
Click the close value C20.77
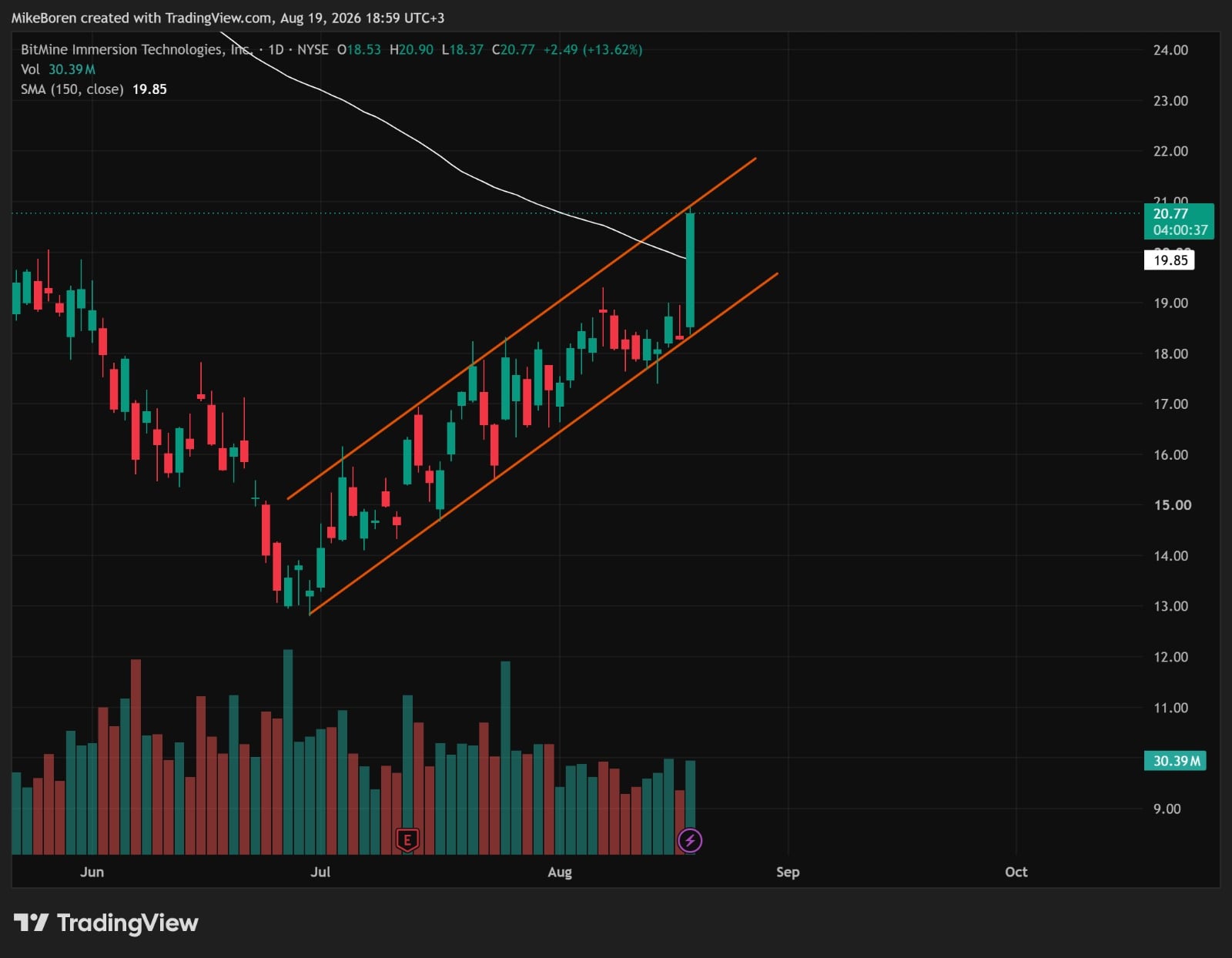[x=513, y=49]
